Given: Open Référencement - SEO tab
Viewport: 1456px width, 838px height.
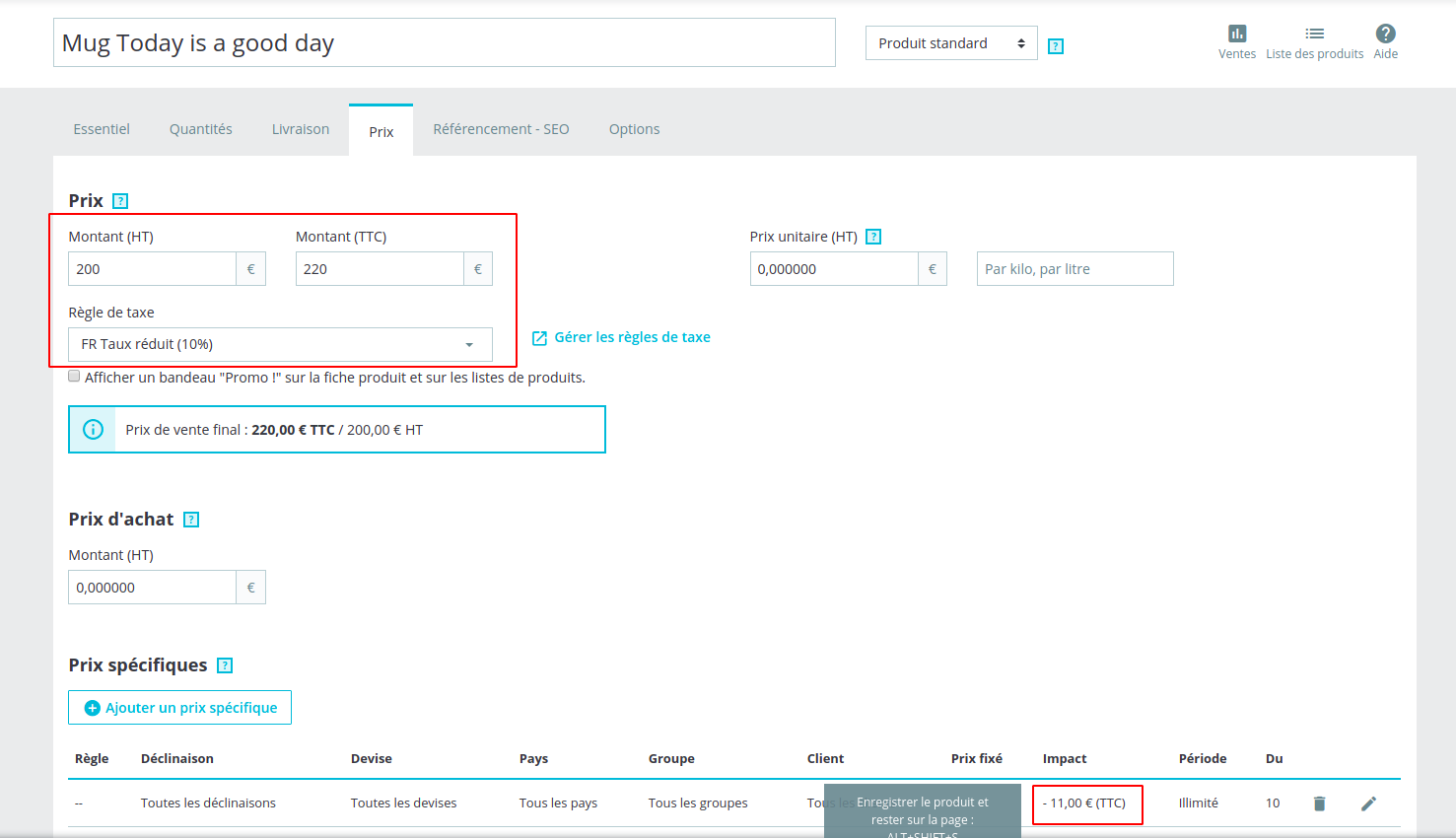Looking at the screenshot, I should [x=501, y=129].
